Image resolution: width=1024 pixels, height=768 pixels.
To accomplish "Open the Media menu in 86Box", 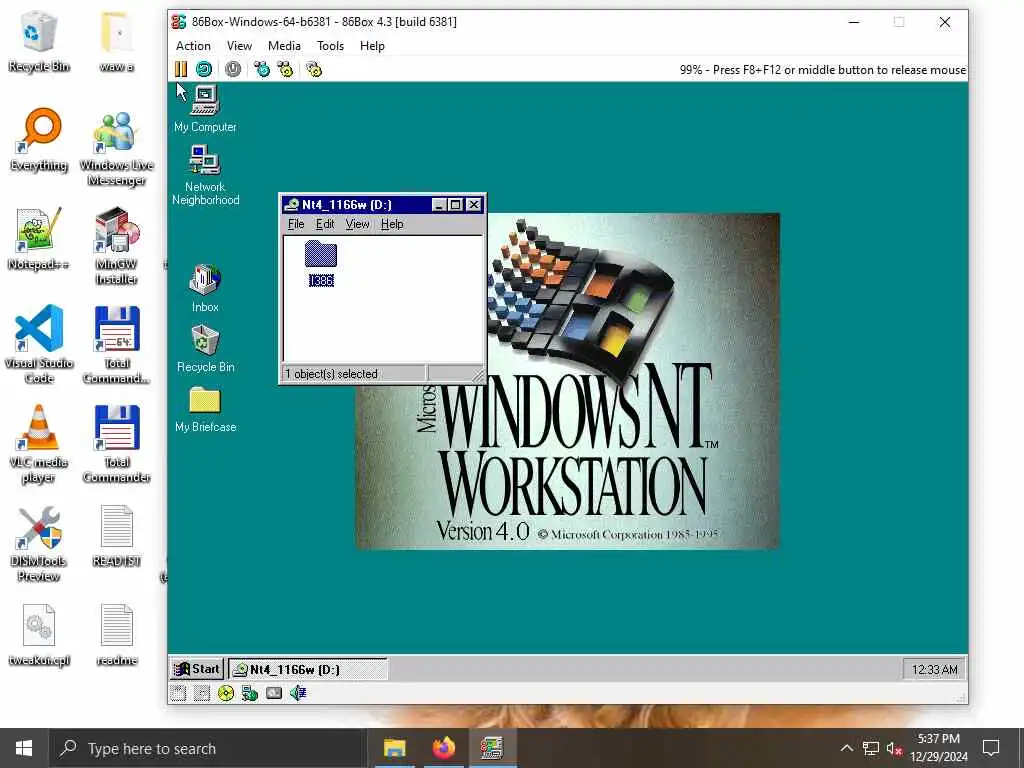I will [x=284, y=46].
